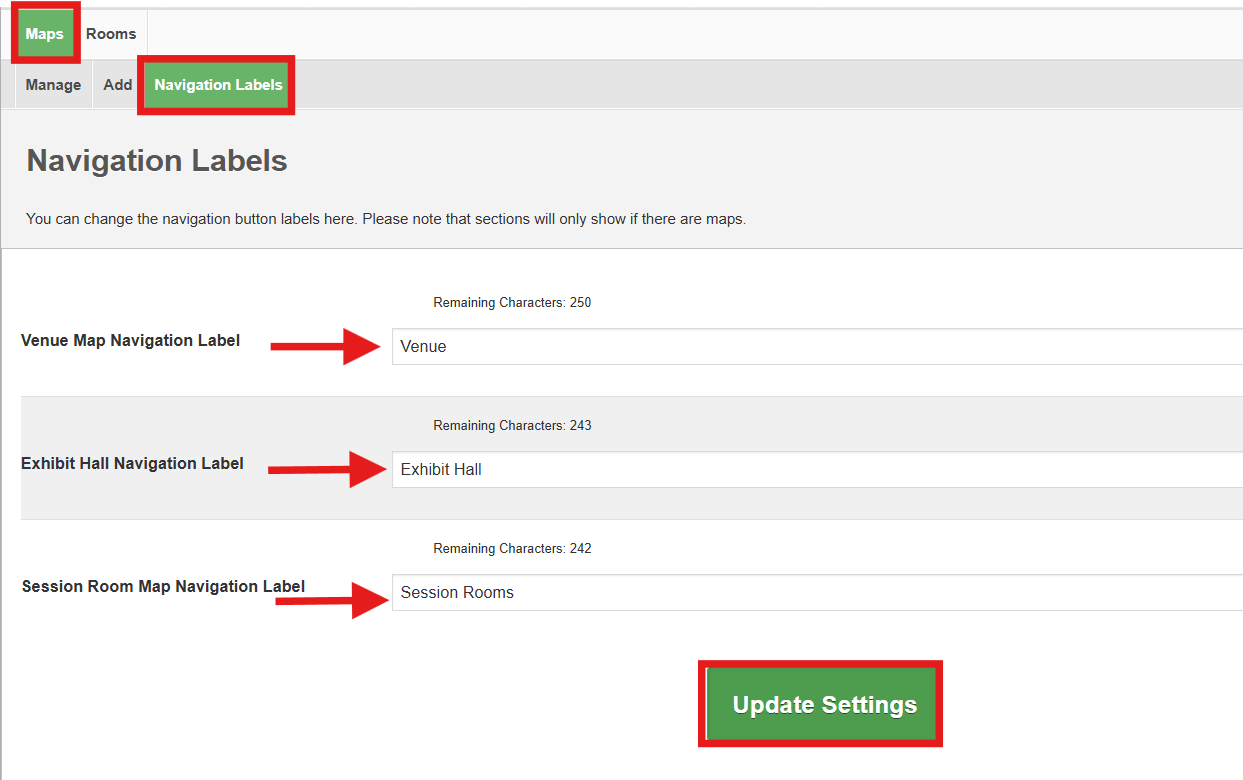1243x780 pixels.
Task: Open the Maps tab
Action: pos(45,34)
